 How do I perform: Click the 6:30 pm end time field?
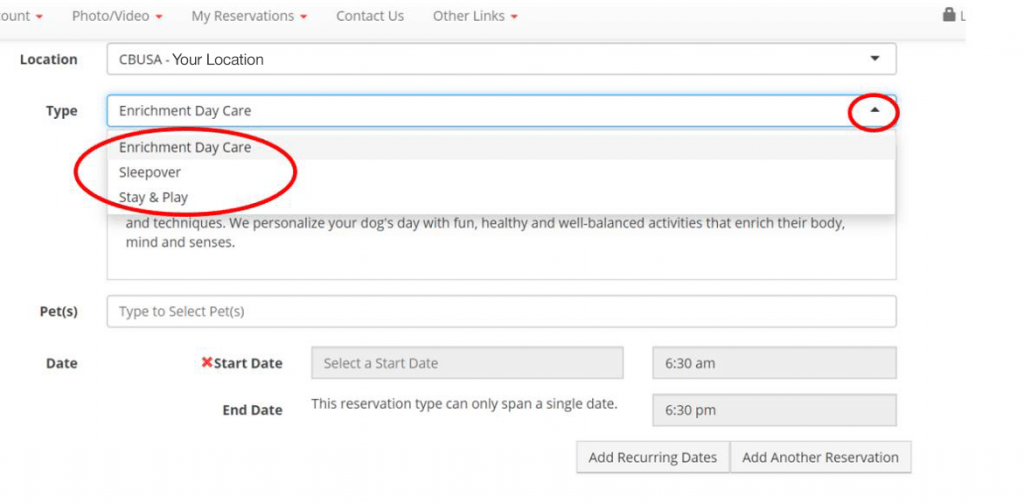tap(775, 410)
